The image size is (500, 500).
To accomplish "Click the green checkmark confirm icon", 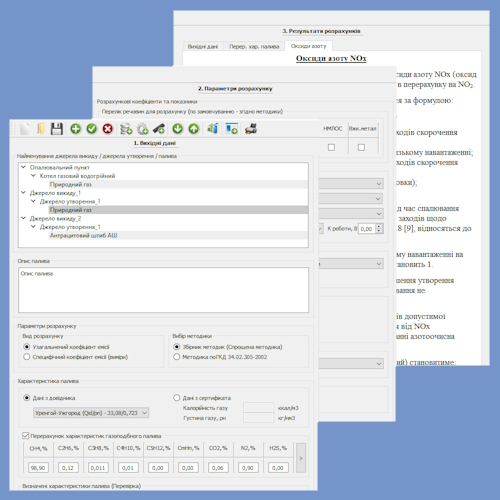I will point(92,129).
